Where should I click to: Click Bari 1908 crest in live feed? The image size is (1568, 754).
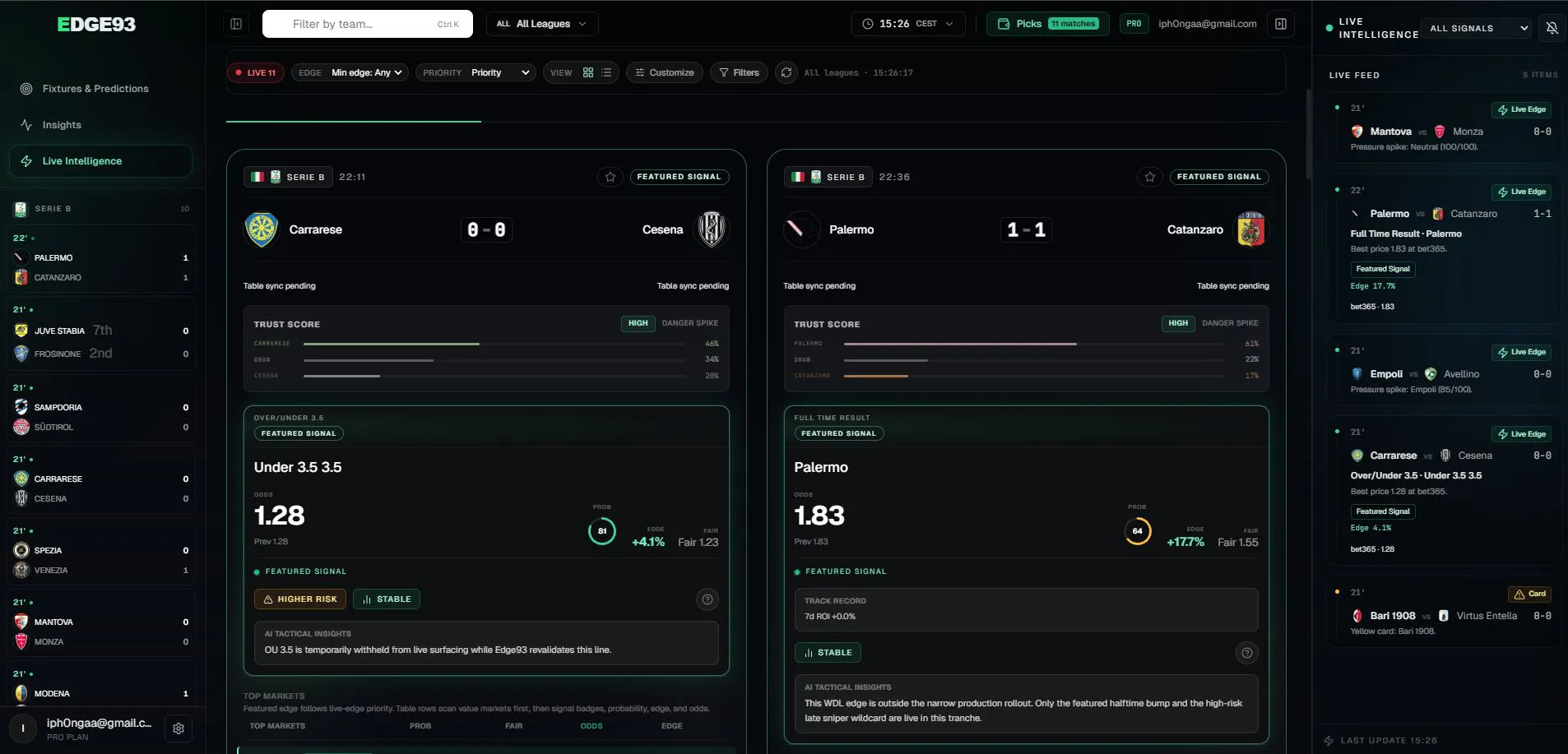coord(1357,616)
